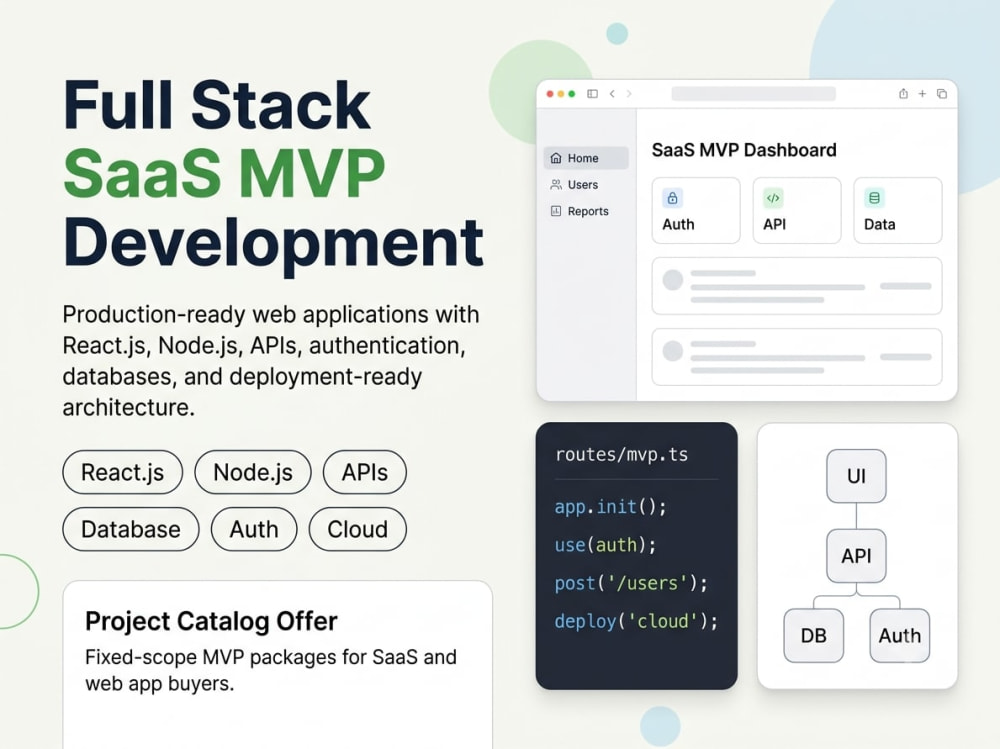Viewport: 1000px width, 749px height.
Task: Click the share icon in the browser toolbar
Action: tap(904, 94)
